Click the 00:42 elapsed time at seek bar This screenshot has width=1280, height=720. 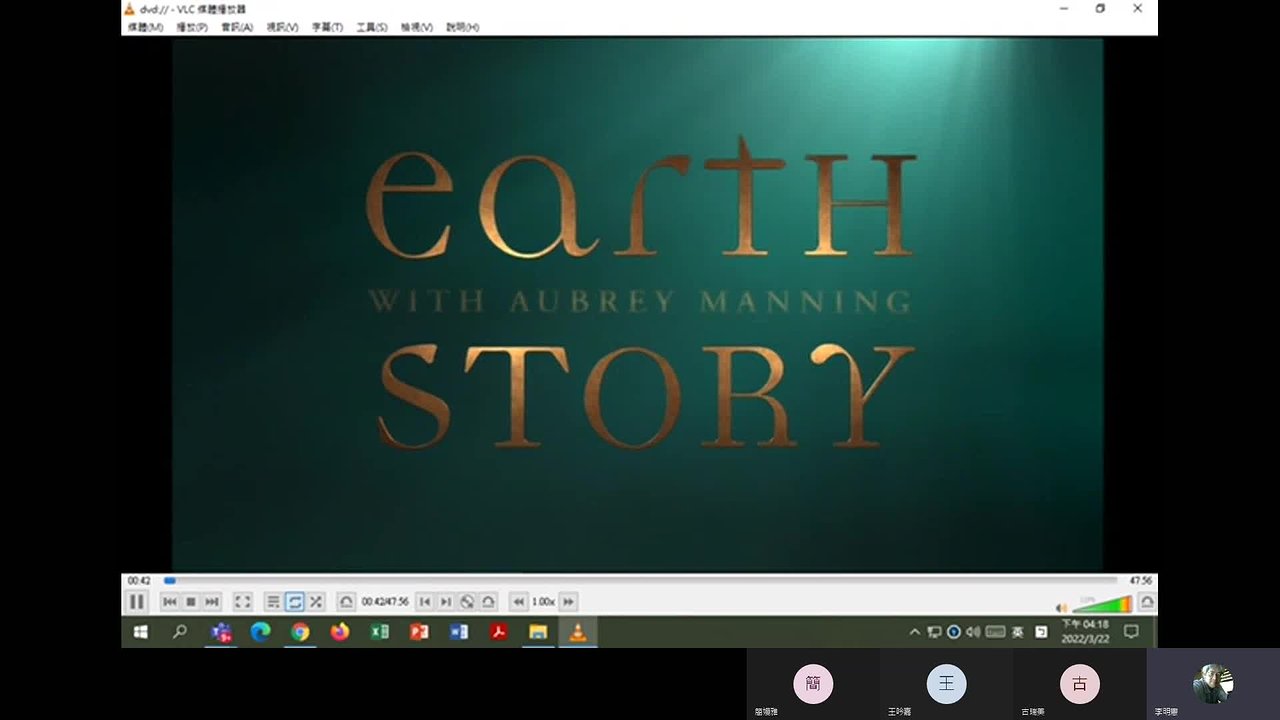coord(139,581)
